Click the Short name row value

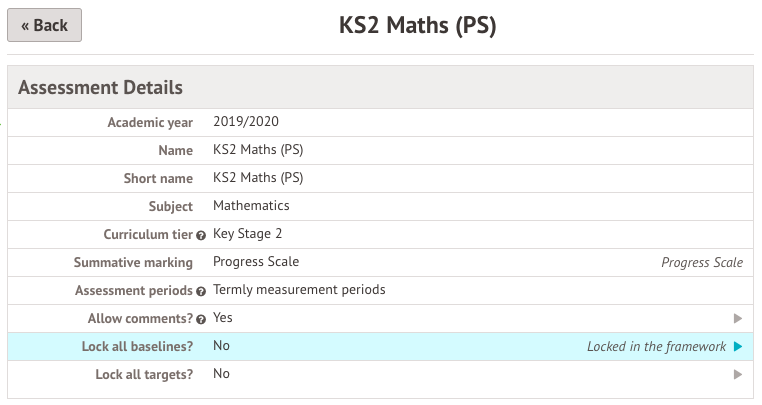pos(258,178)
